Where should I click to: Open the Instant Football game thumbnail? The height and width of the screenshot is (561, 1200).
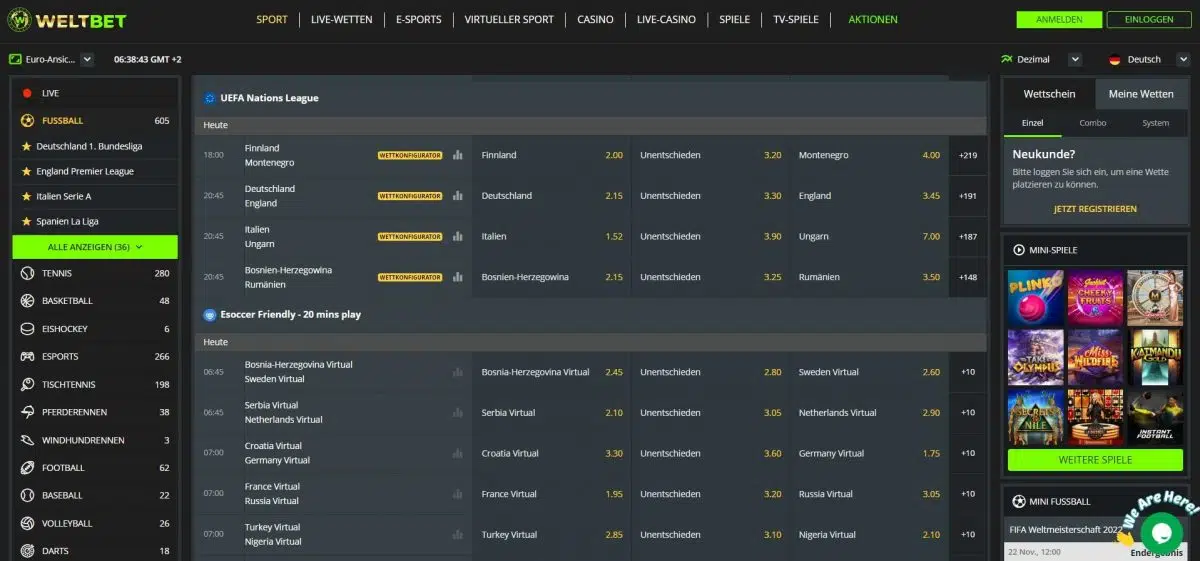coord(1155,418)
